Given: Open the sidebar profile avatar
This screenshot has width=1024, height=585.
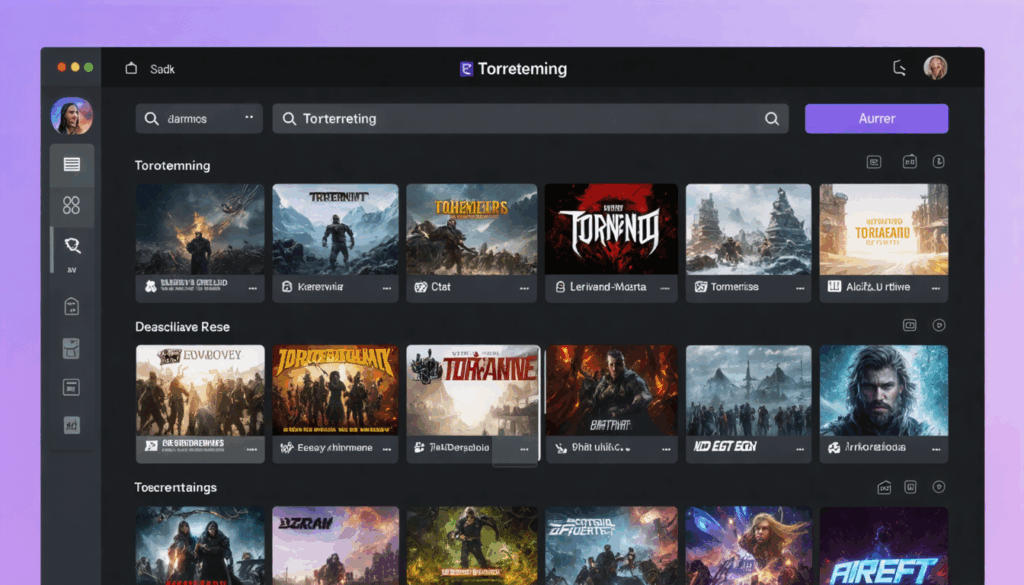Looking at the screenshot, I should tap(72, 116).
